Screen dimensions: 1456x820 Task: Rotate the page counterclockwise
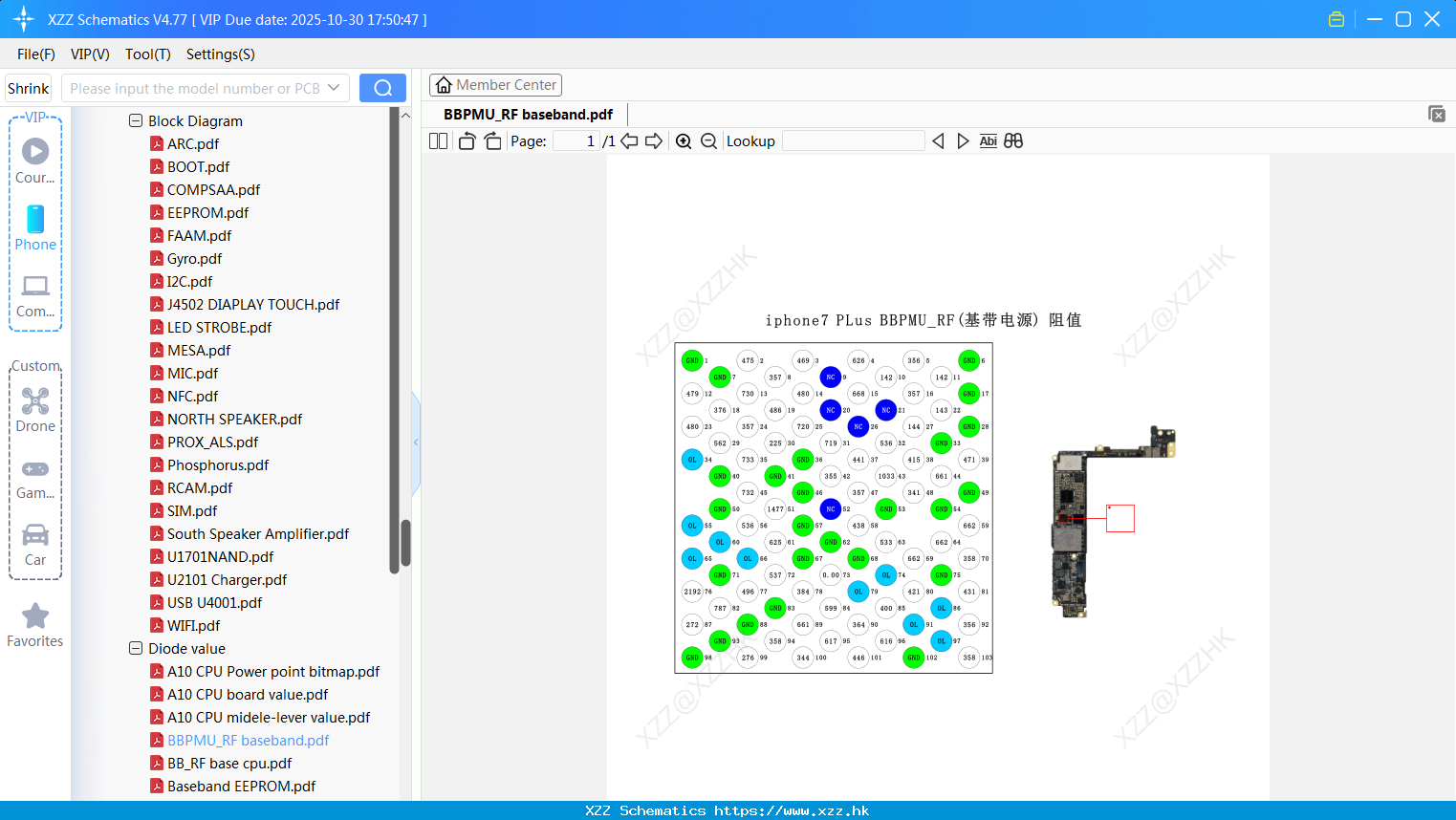tap(467, 141)
